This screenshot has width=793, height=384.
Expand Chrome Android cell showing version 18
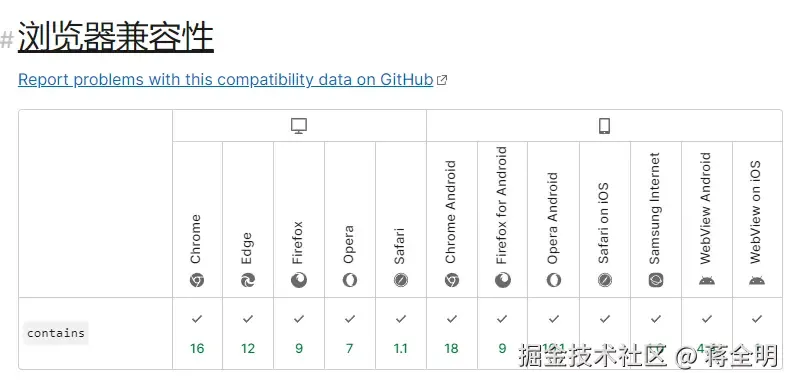(x=452, y=333)
